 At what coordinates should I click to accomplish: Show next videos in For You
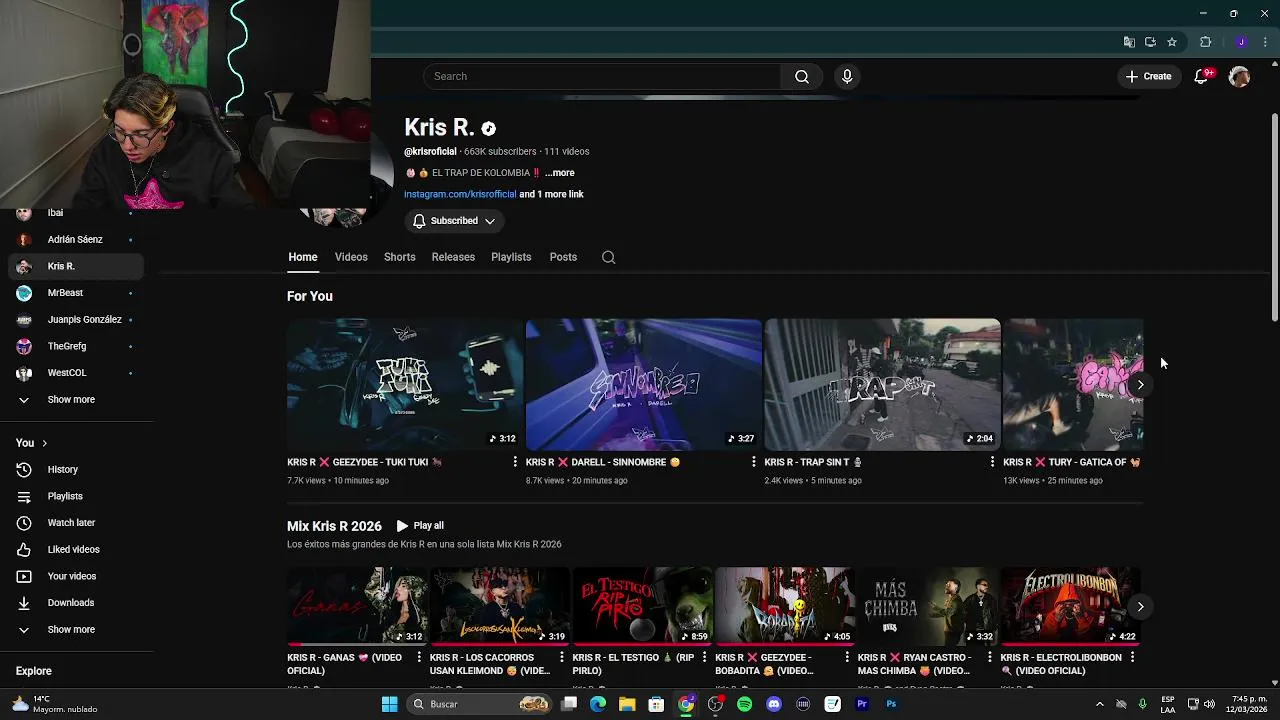1140,385
